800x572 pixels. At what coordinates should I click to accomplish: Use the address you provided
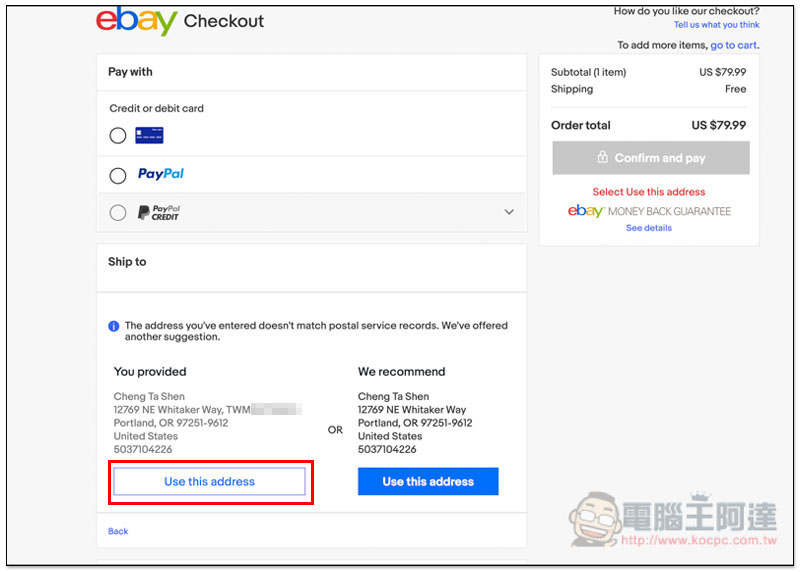click(x=209, y=482)
